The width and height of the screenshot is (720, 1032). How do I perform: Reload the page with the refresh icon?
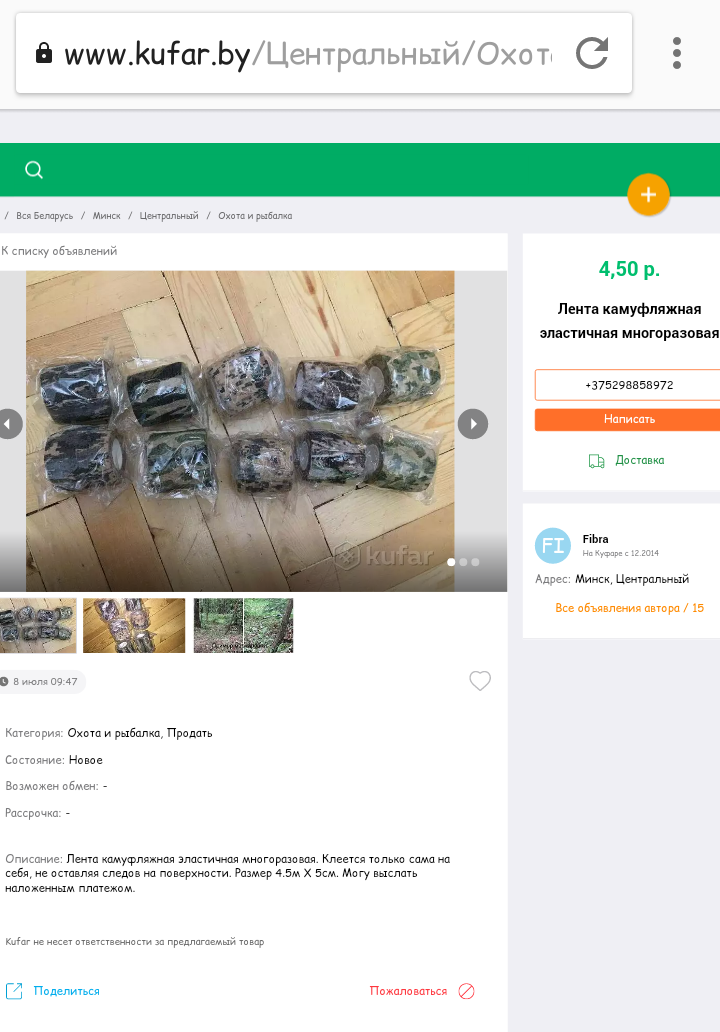592,53
